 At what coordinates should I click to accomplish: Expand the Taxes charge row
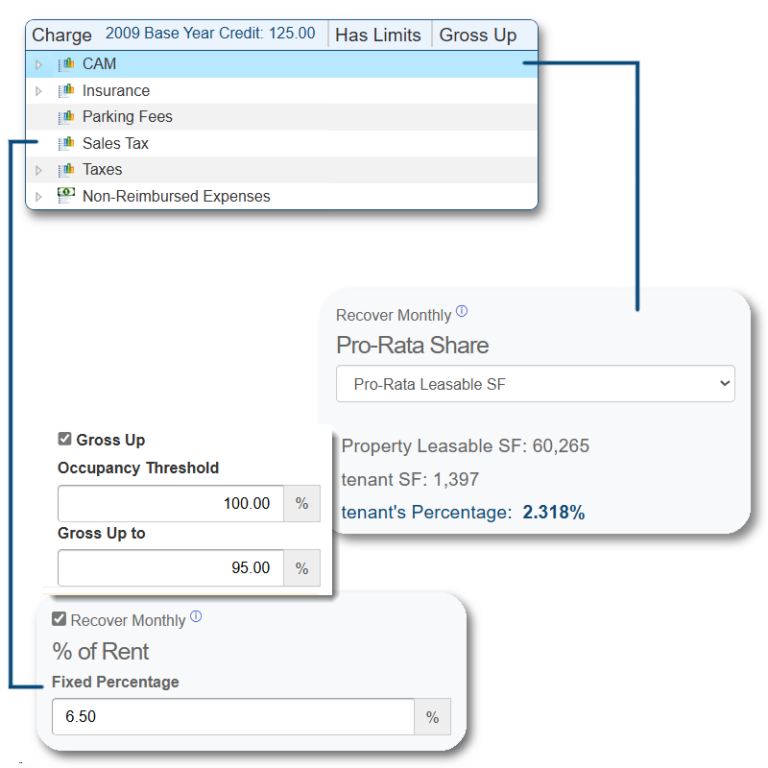coord(39,170)
